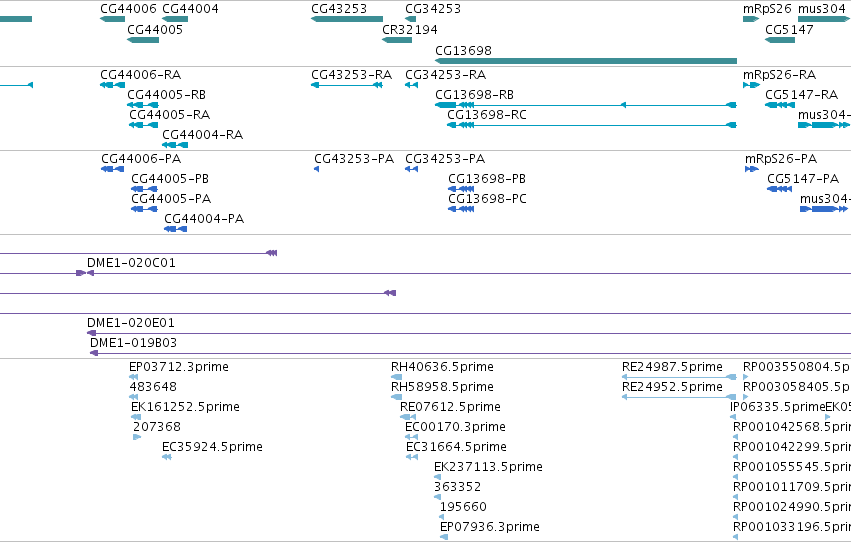851x542 pixels.
Task: Click transcript CG34253-RA
Action: point(446,74)
